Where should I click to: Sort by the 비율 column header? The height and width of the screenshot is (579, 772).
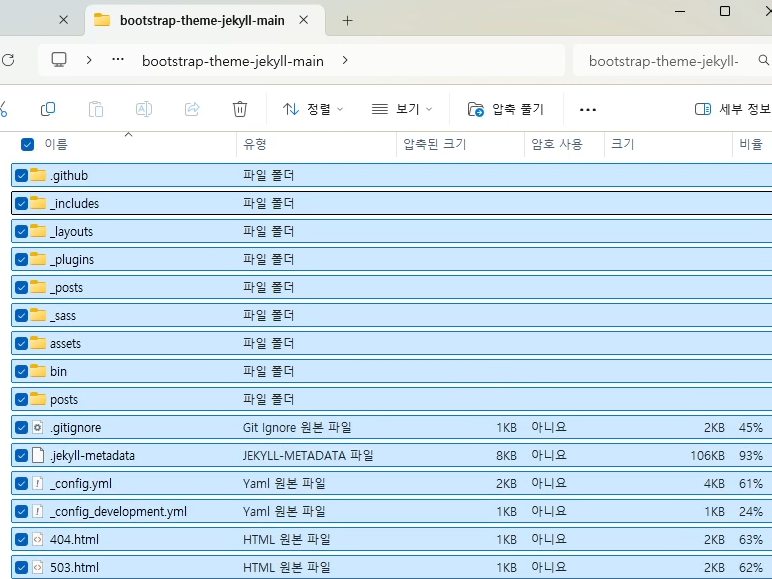(750, 144)
